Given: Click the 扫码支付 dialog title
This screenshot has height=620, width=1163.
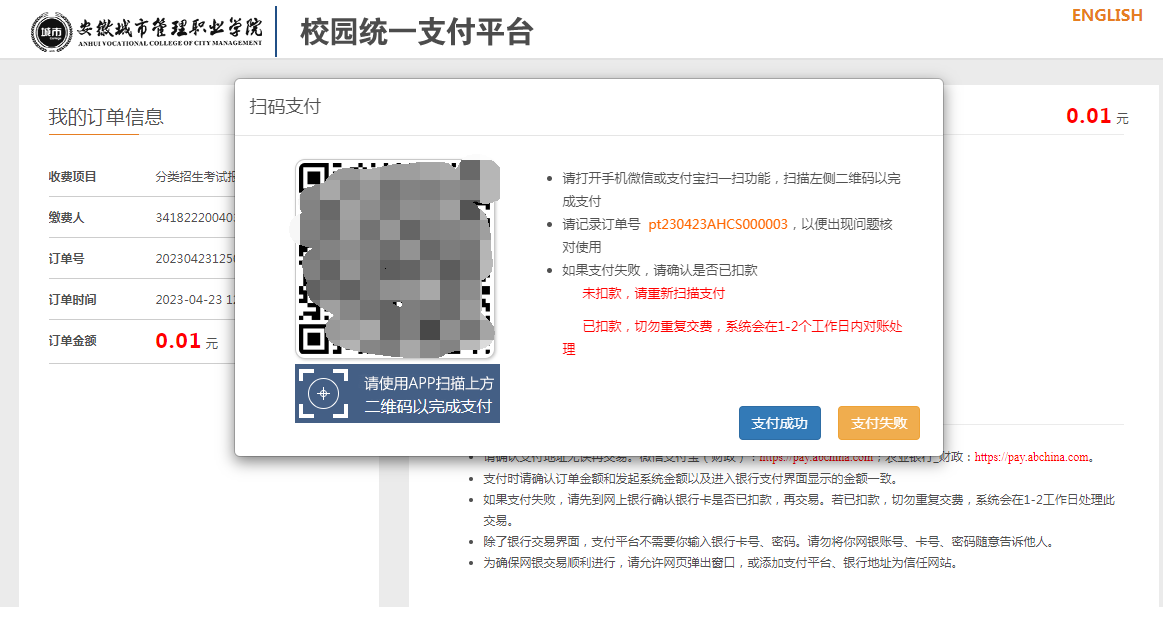Looking at the screenshot, I should coord(285,106).
